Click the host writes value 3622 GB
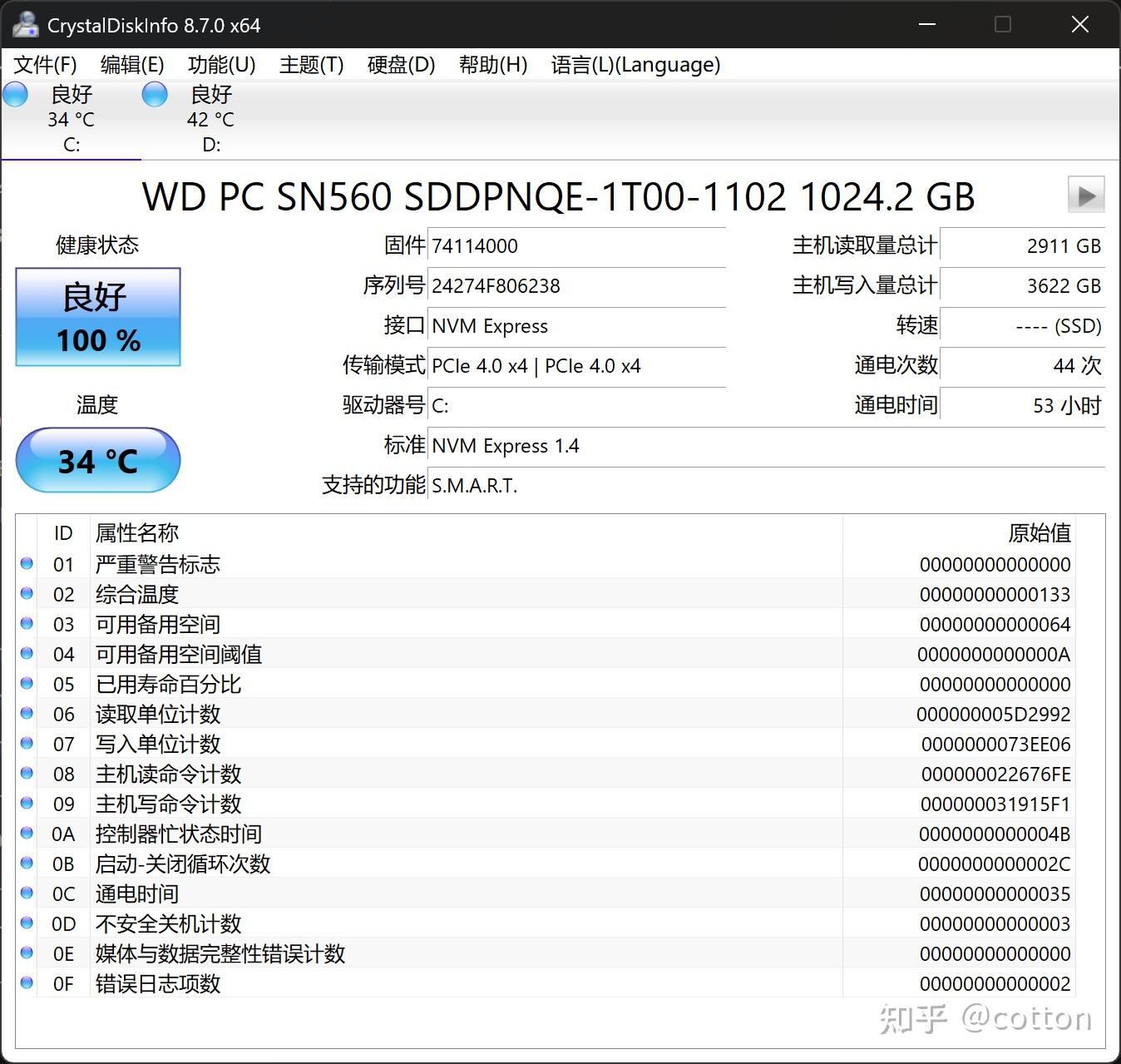 click(x=1023, y=286)
